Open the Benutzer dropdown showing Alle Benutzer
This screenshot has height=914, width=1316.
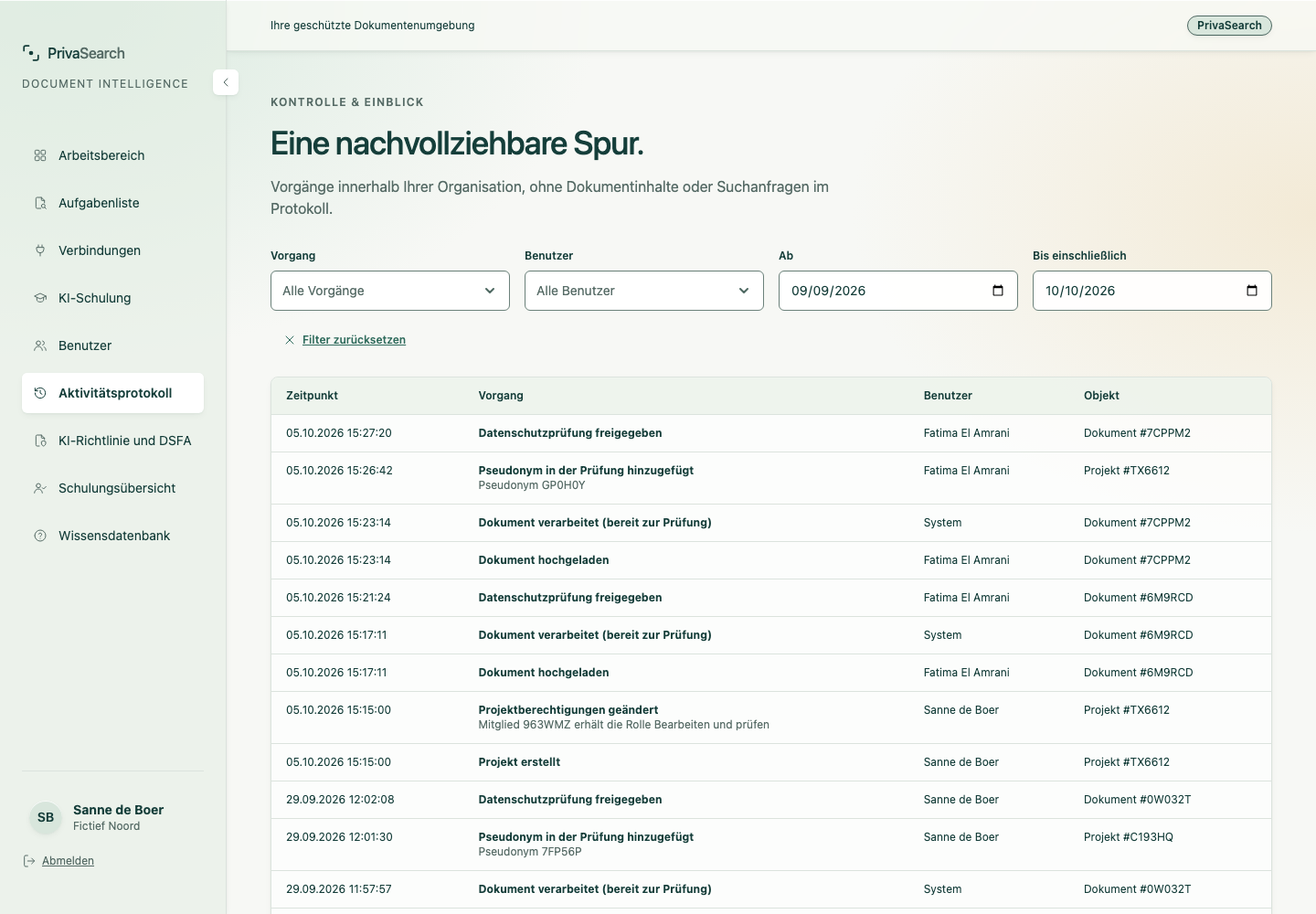coord(644,291)
